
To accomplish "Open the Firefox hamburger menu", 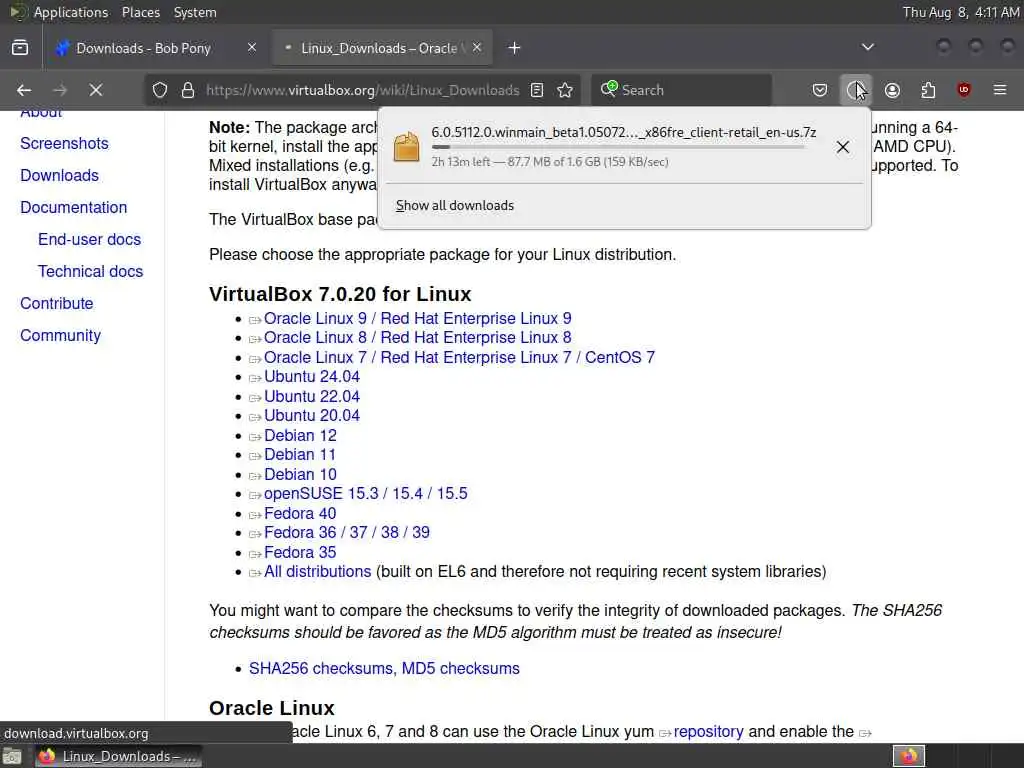I will point(1000,90).
